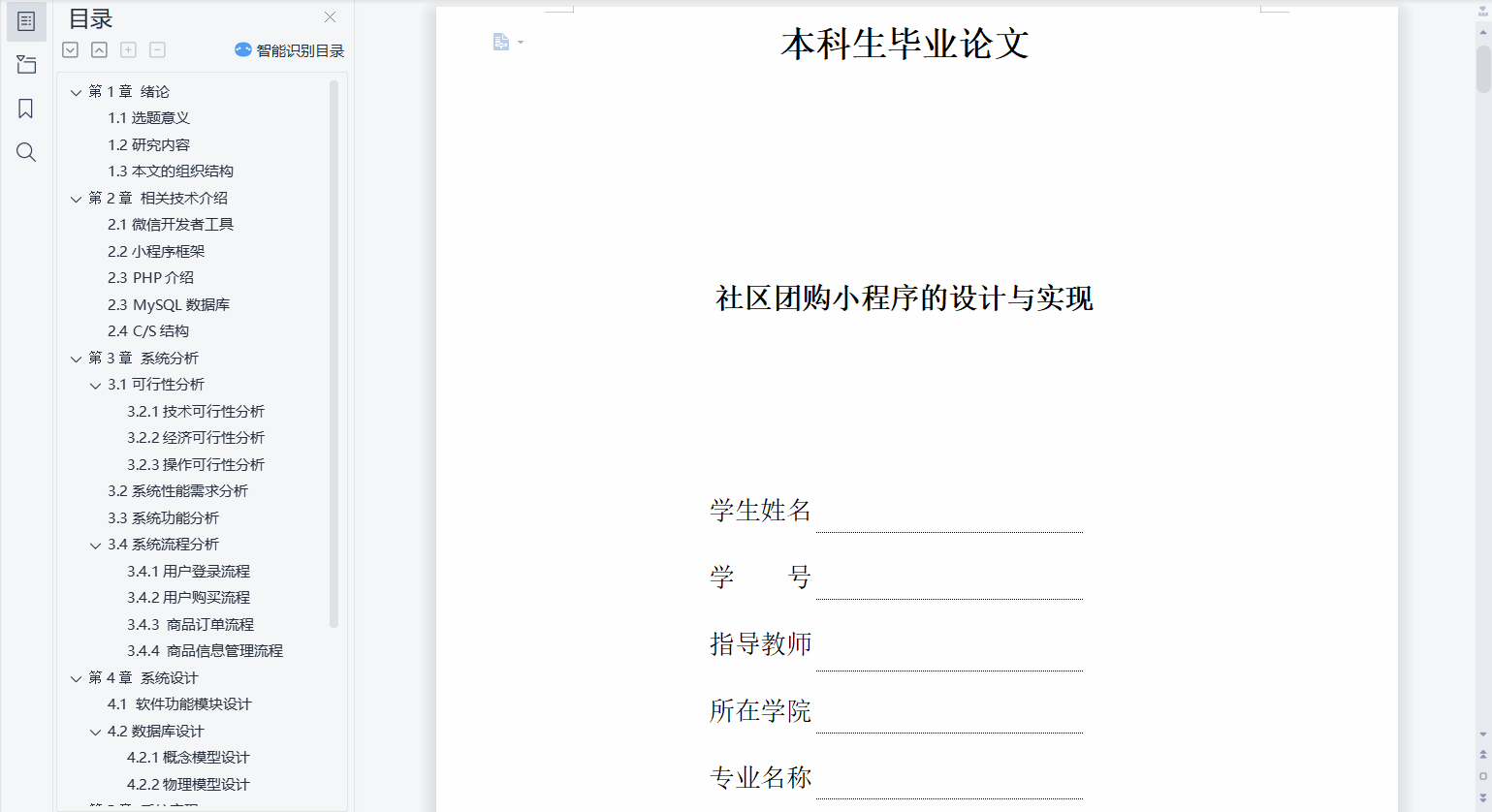This screenshot has height=812, width=1492.
Task: Click the page layout icon beside title
Action: (501, 42)
